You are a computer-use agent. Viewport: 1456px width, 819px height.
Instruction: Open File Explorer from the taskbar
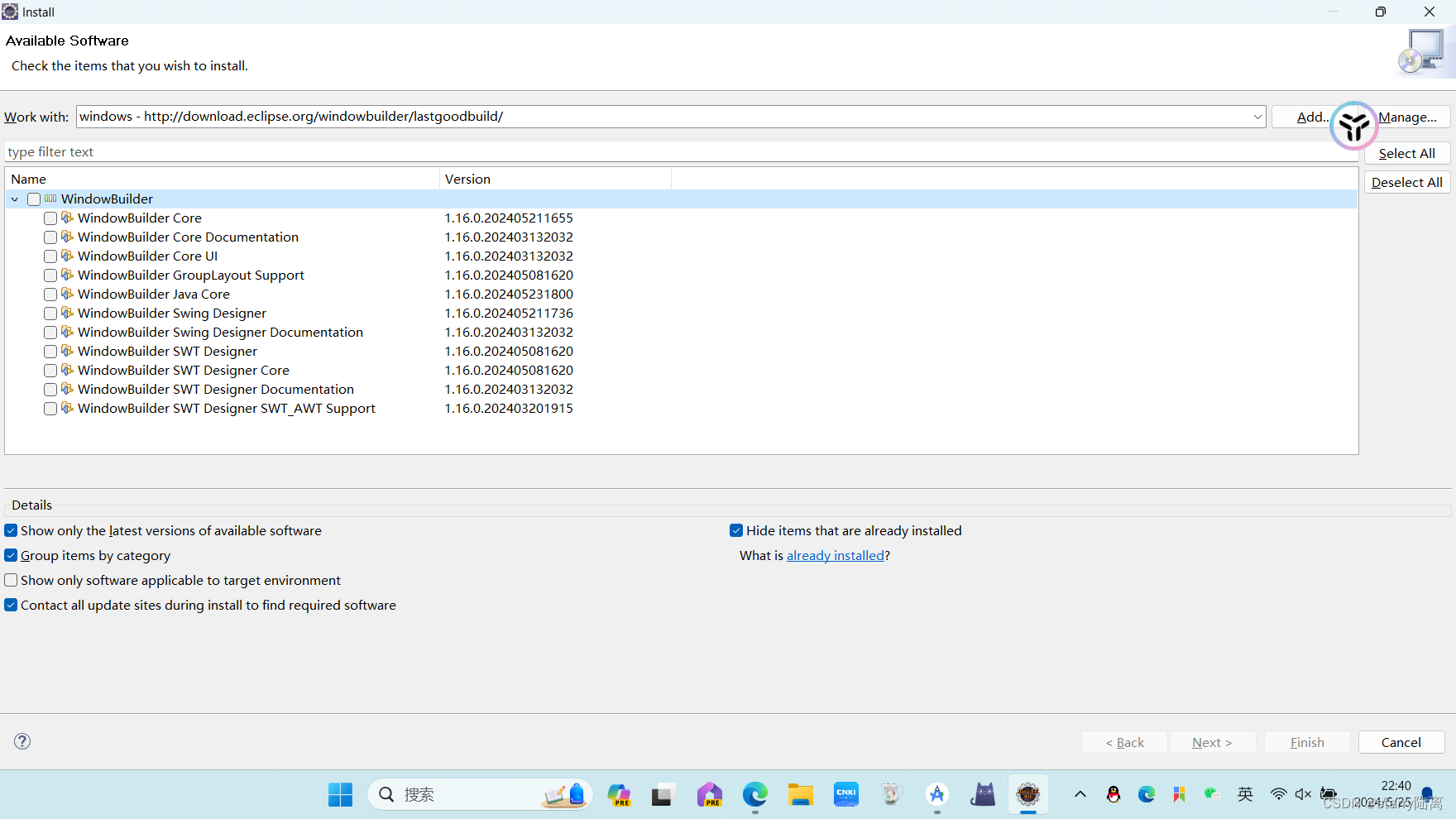point(801,795)
